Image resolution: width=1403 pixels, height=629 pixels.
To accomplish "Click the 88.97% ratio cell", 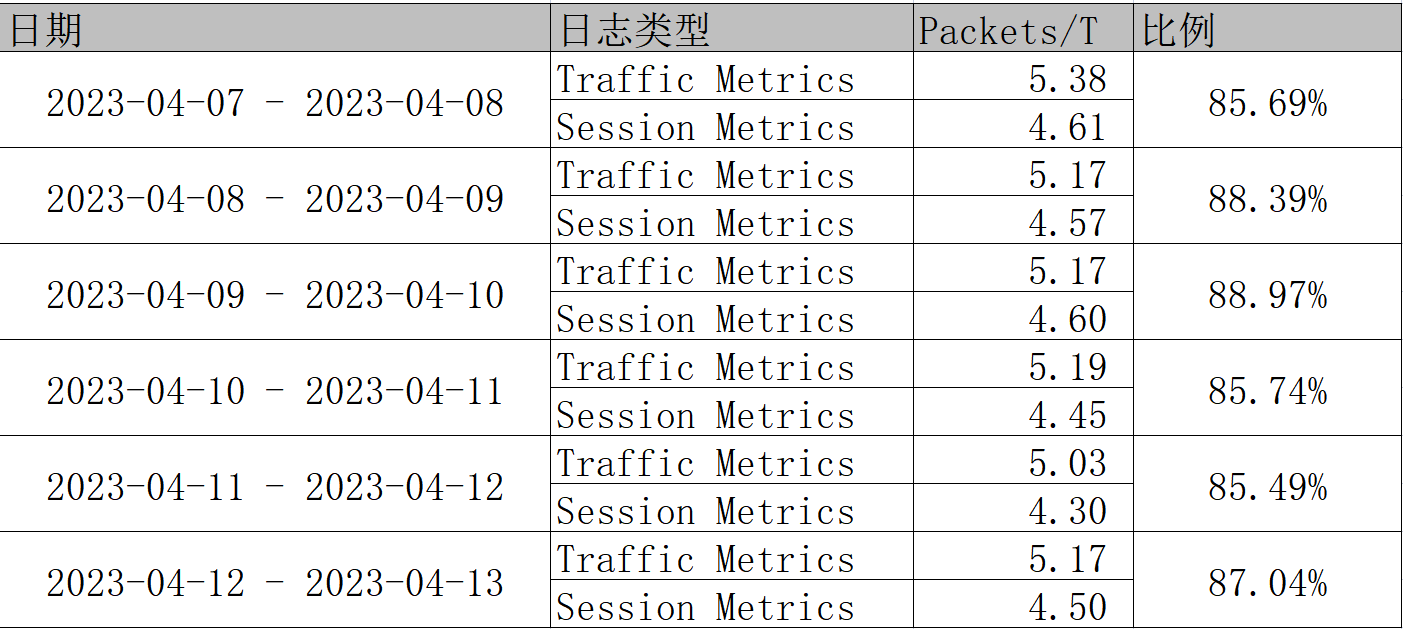I will tap(1267, 294).
